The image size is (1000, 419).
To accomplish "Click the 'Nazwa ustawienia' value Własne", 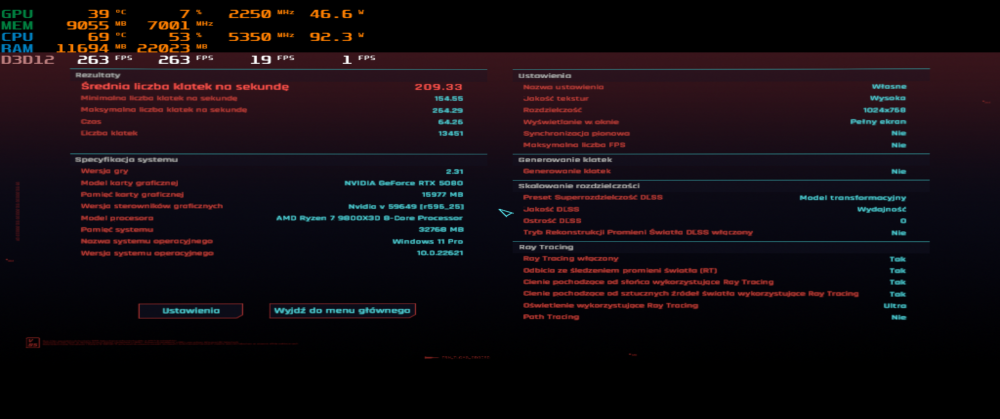I will 889,87.
